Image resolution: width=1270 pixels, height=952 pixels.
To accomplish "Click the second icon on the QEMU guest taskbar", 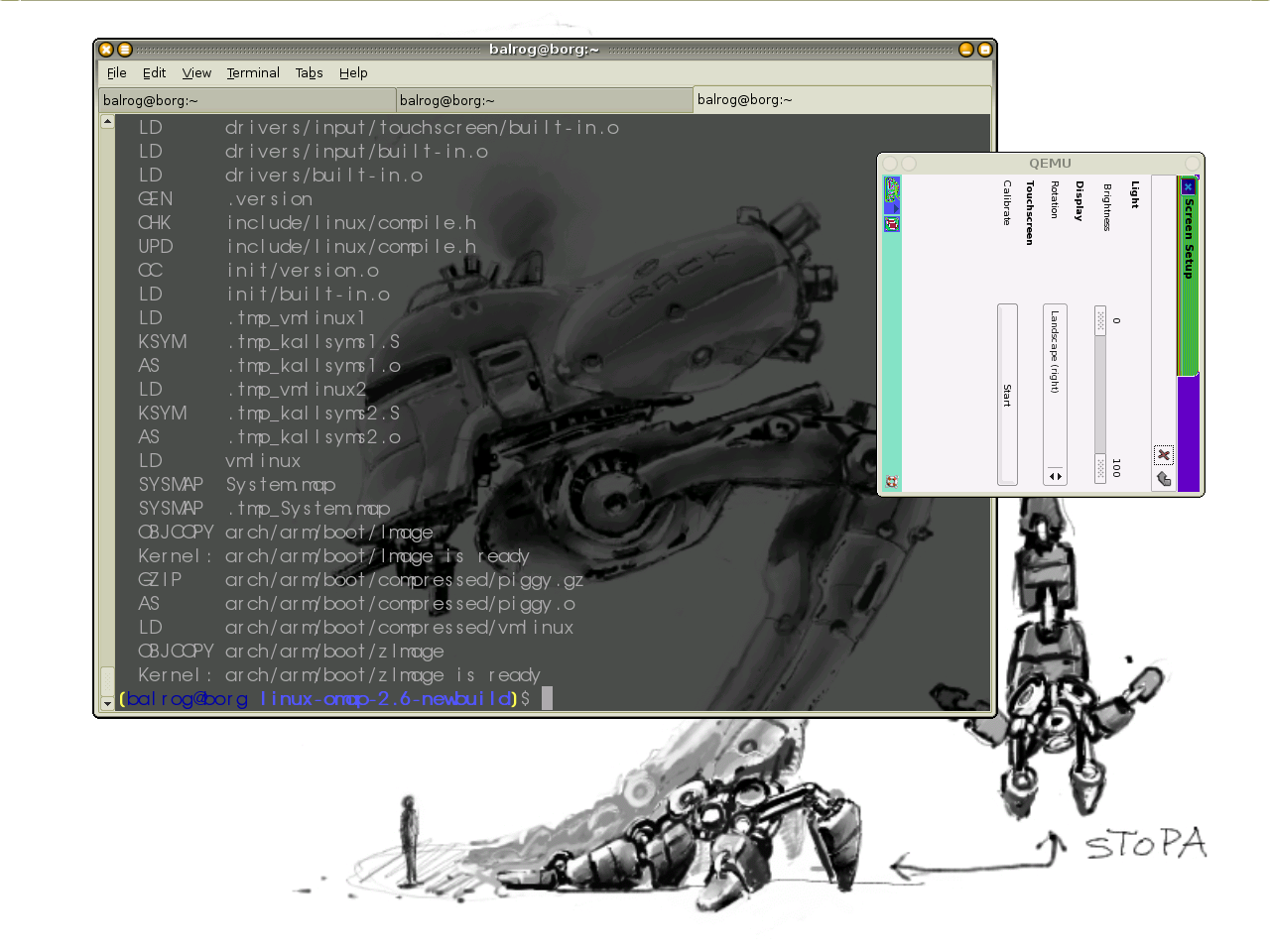I will (x=892, y=224).
